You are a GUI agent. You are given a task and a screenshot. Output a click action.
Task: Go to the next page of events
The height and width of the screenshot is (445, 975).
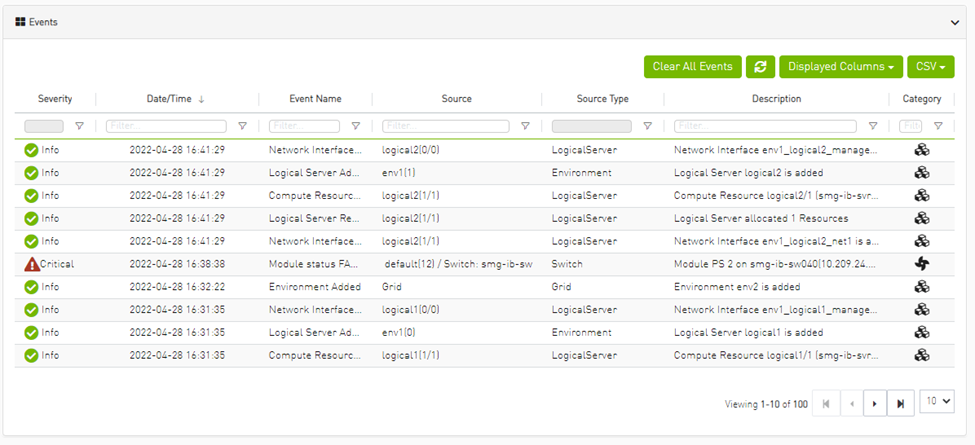click(875, 403)
